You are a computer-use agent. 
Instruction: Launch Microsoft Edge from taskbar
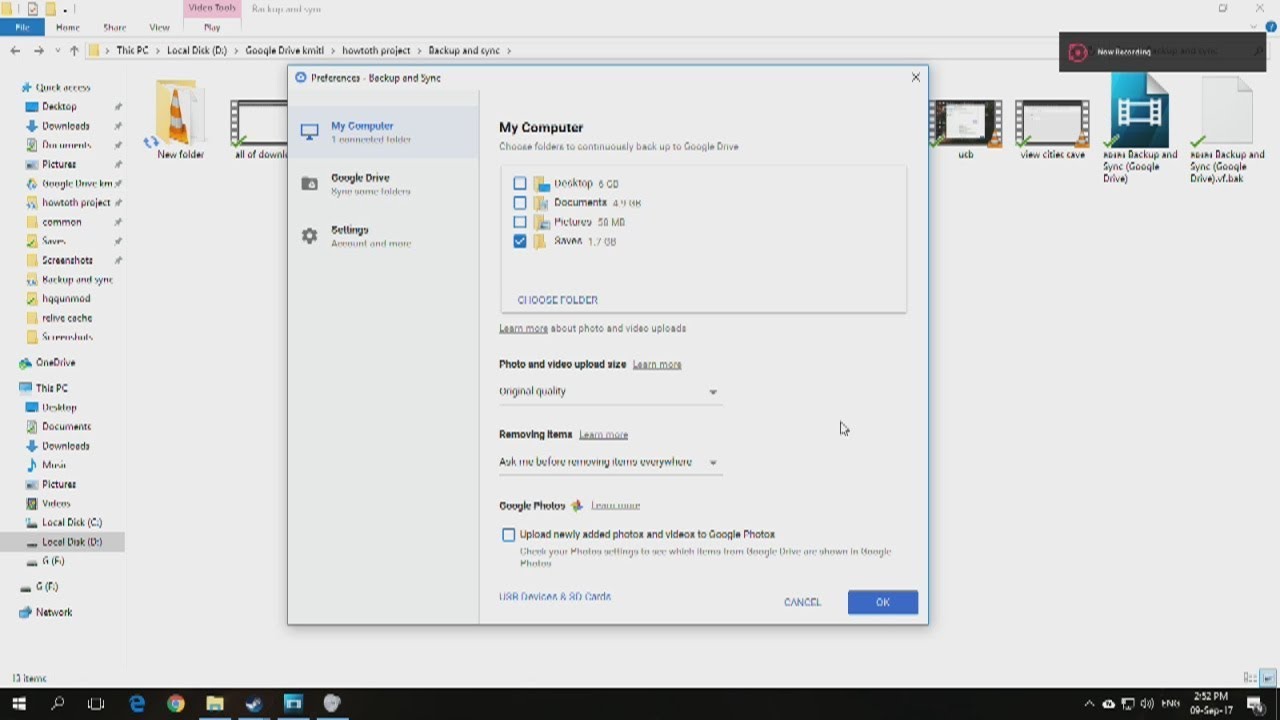pos(137,704)
